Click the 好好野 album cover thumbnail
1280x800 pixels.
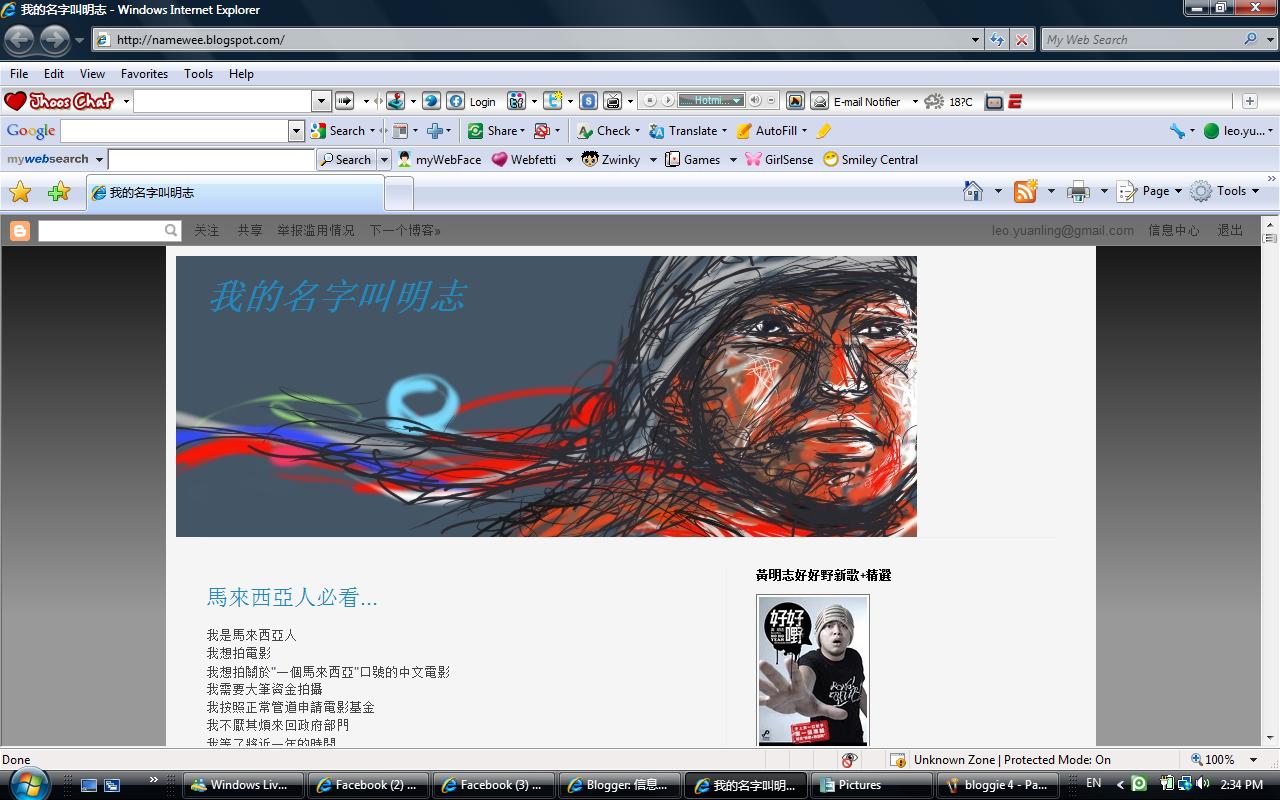[813, 670]
